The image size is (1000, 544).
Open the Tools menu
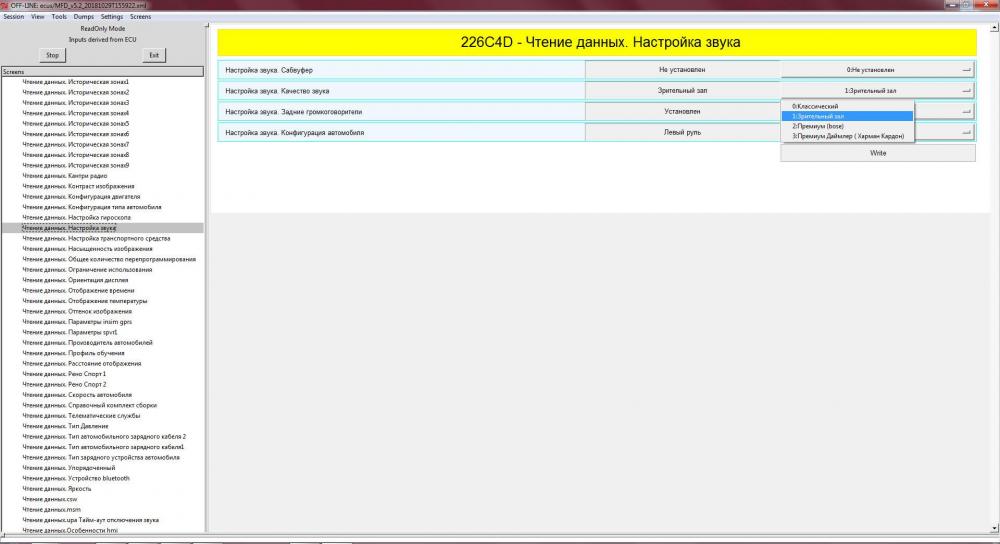point(59,17)
